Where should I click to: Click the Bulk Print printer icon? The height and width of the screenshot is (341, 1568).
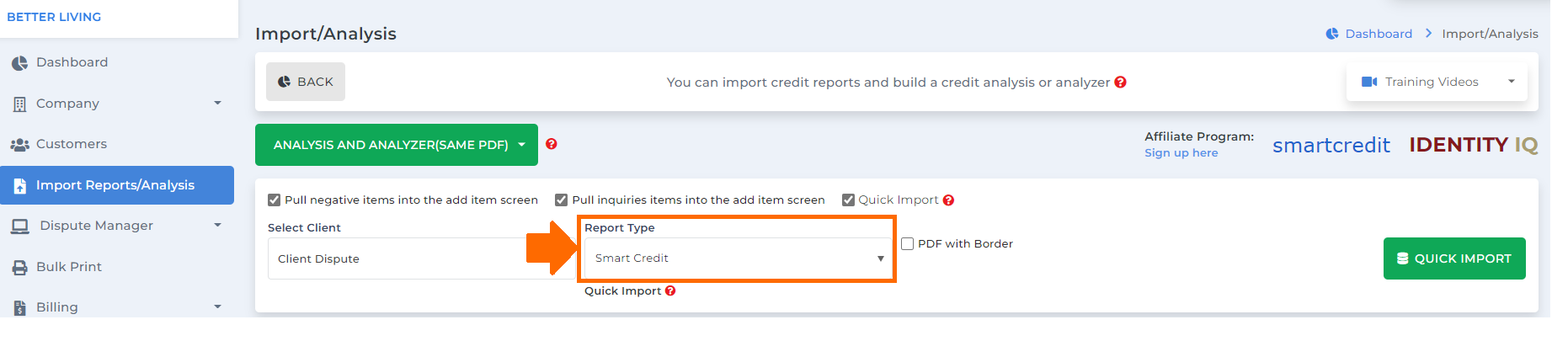click(x=19, y=268)
